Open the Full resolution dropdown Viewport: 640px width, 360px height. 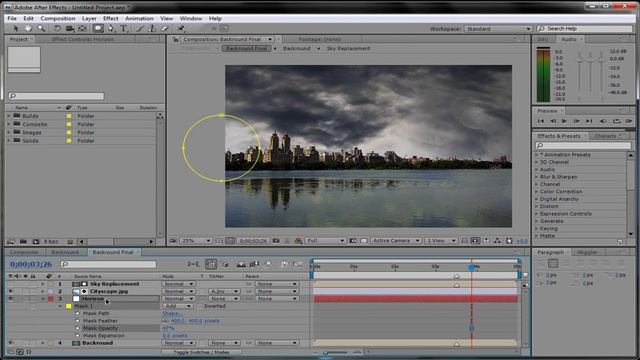tap(325, 241)
